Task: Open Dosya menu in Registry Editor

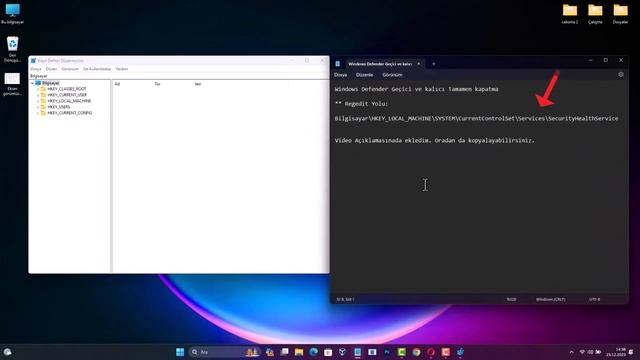Action: click(36, 69)
